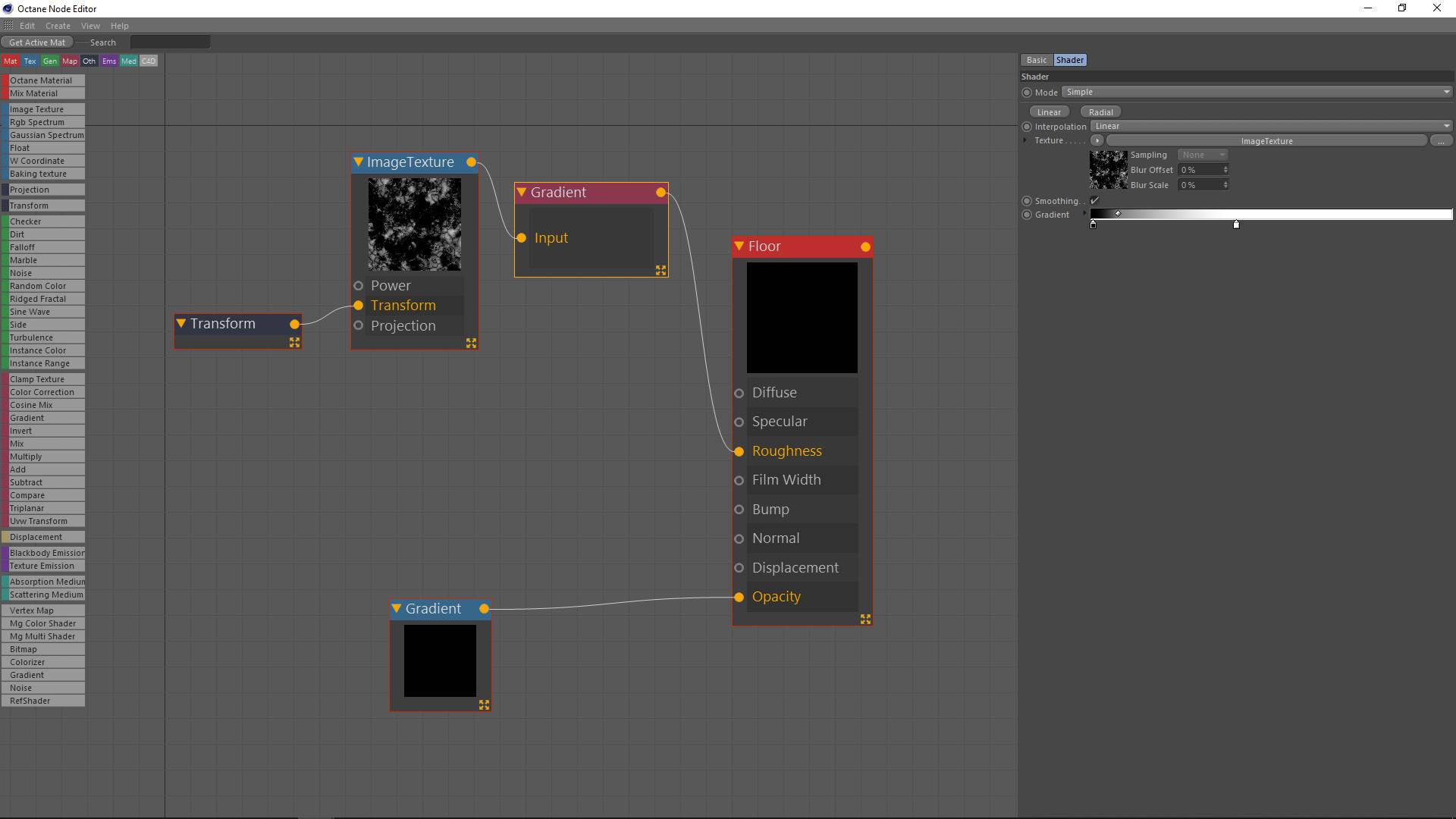Click the Radial gradient button
This screenshot has height=819, width=1456.
[1100, 112]
